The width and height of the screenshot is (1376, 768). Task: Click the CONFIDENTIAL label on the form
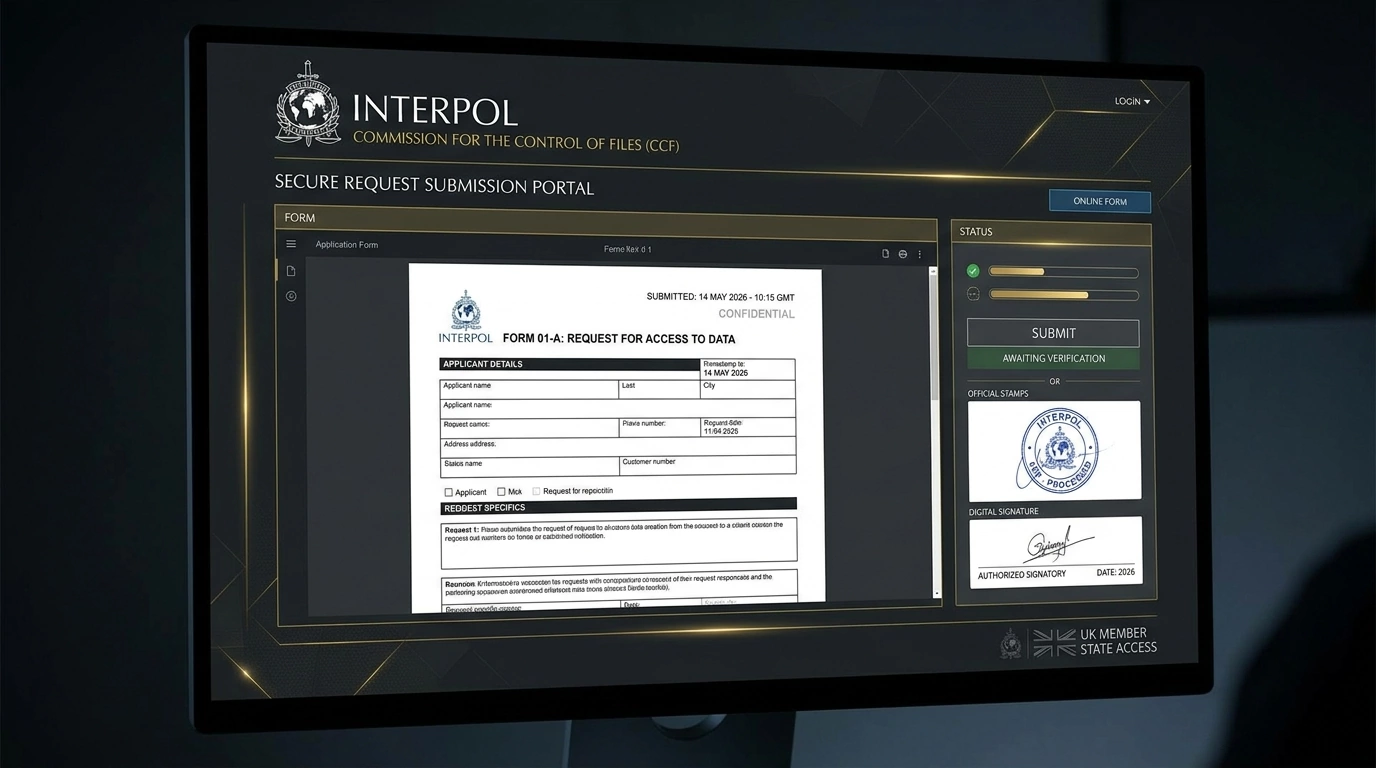tap(757, 314)
